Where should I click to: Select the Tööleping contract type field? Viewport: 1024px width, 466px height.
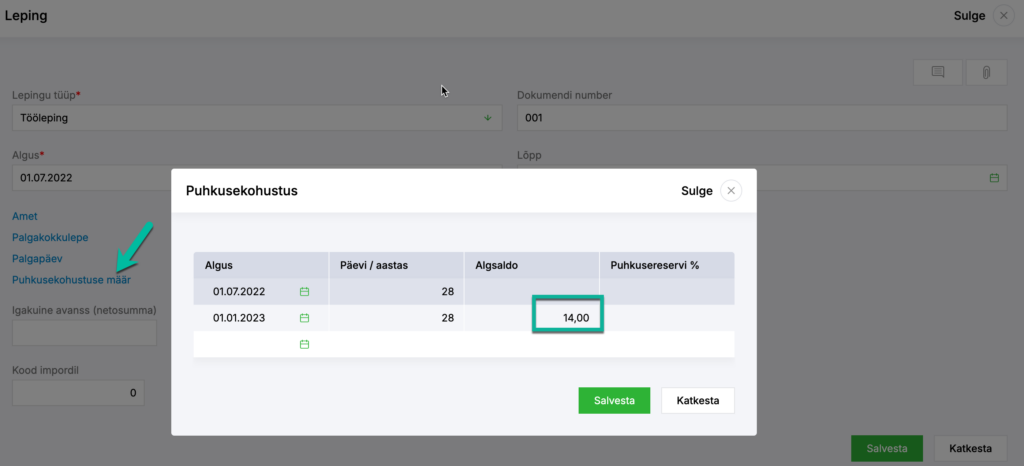(x=257, y=118)
